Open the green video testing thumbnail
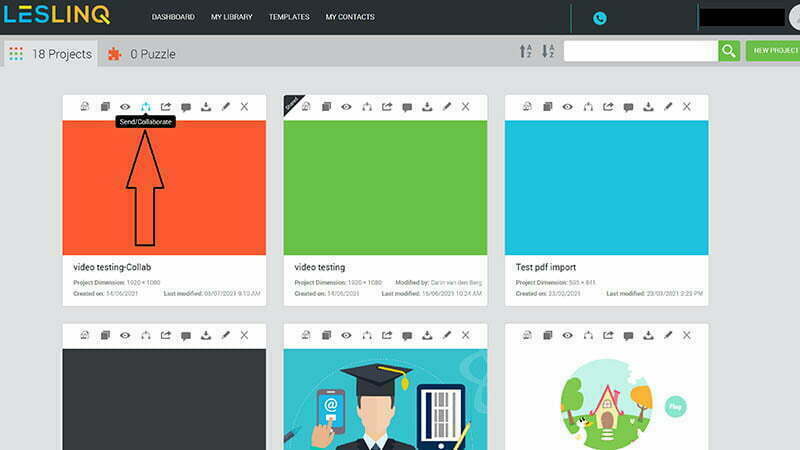Image resolution: width=800 pixels, height=450 pixels. coord(385,187)
